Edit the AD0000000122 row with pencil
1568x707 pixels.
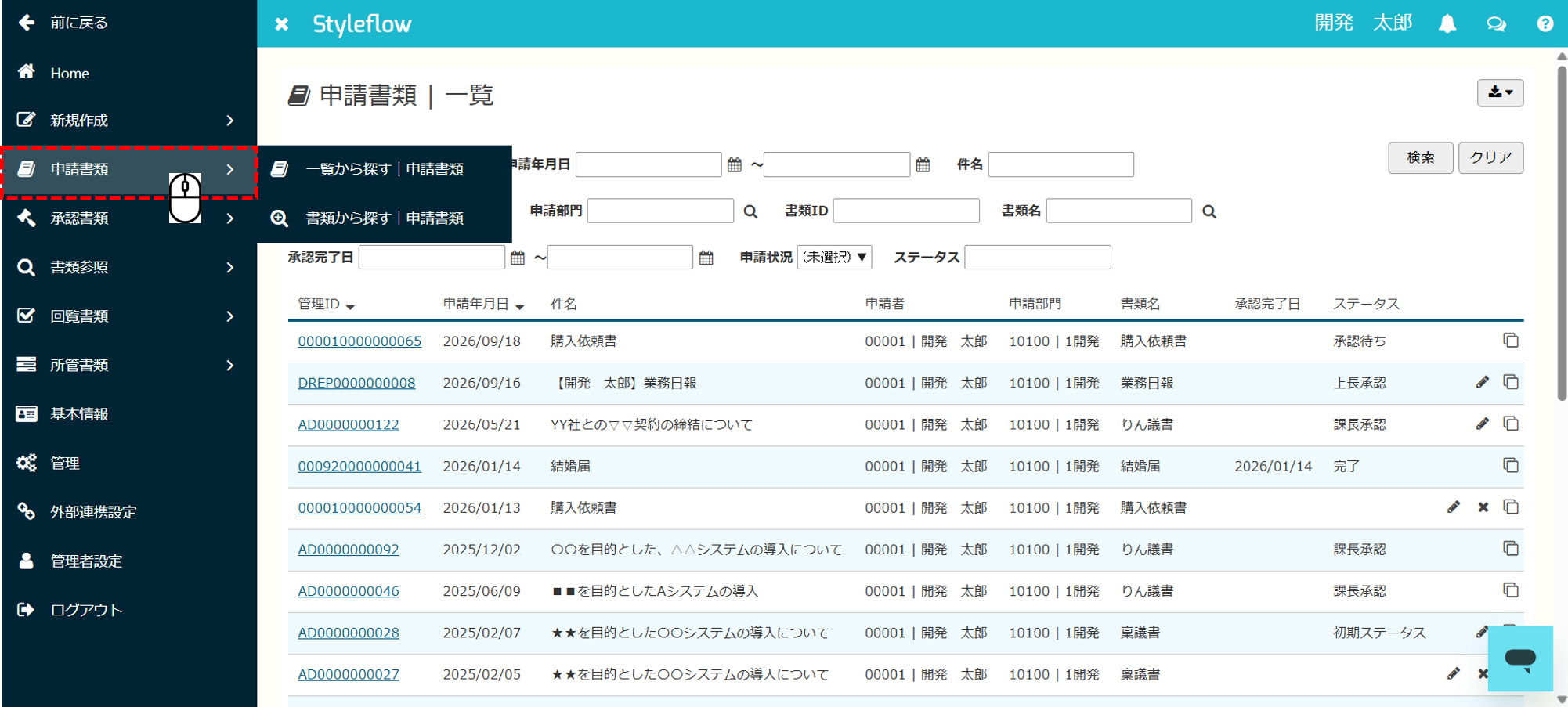tap(1482, 424)
